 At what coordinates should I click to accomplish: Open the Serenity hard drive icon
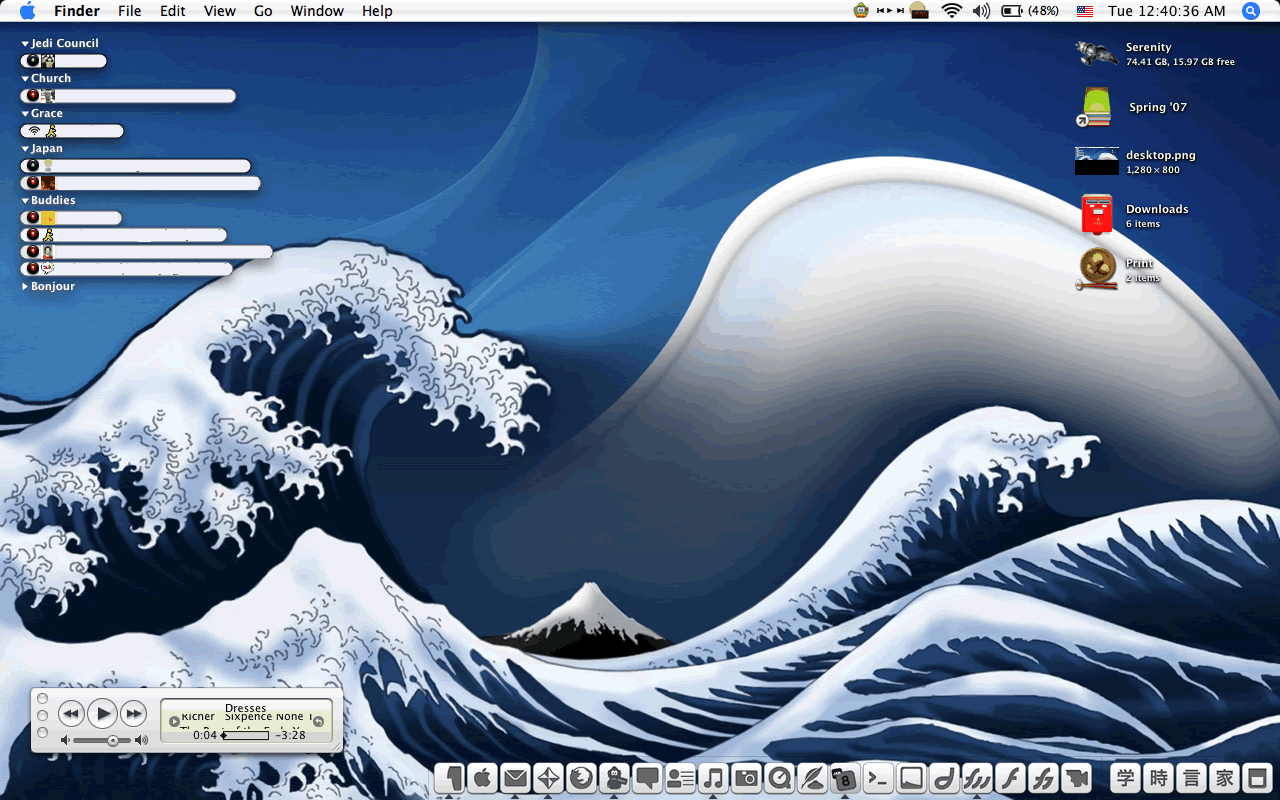(x=1096, y=53)
